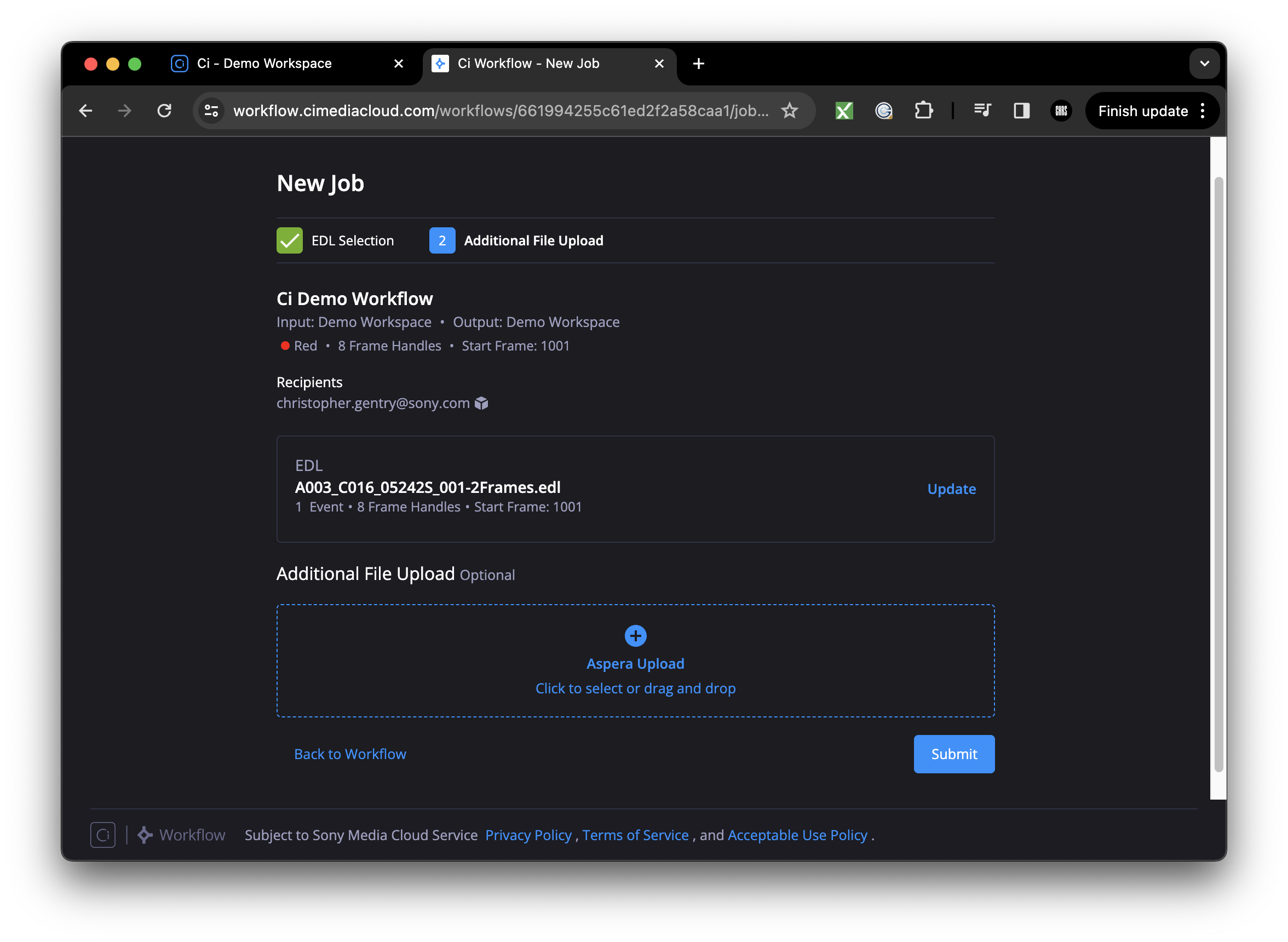Open the reading list music-note sidebar icon

[x=982, y=111]
